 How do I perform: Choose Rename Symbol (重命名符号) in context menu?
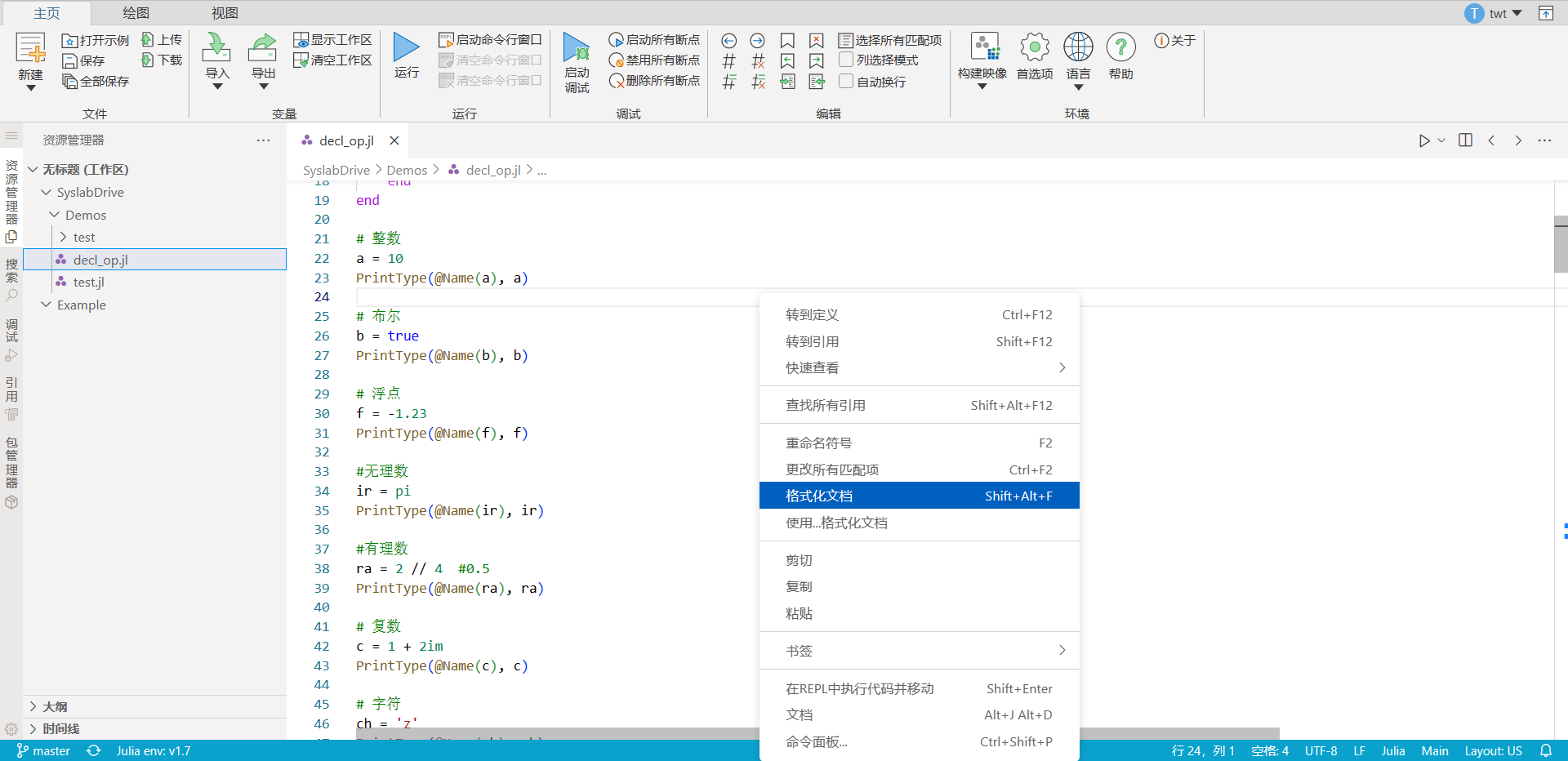tap(919, 443)
